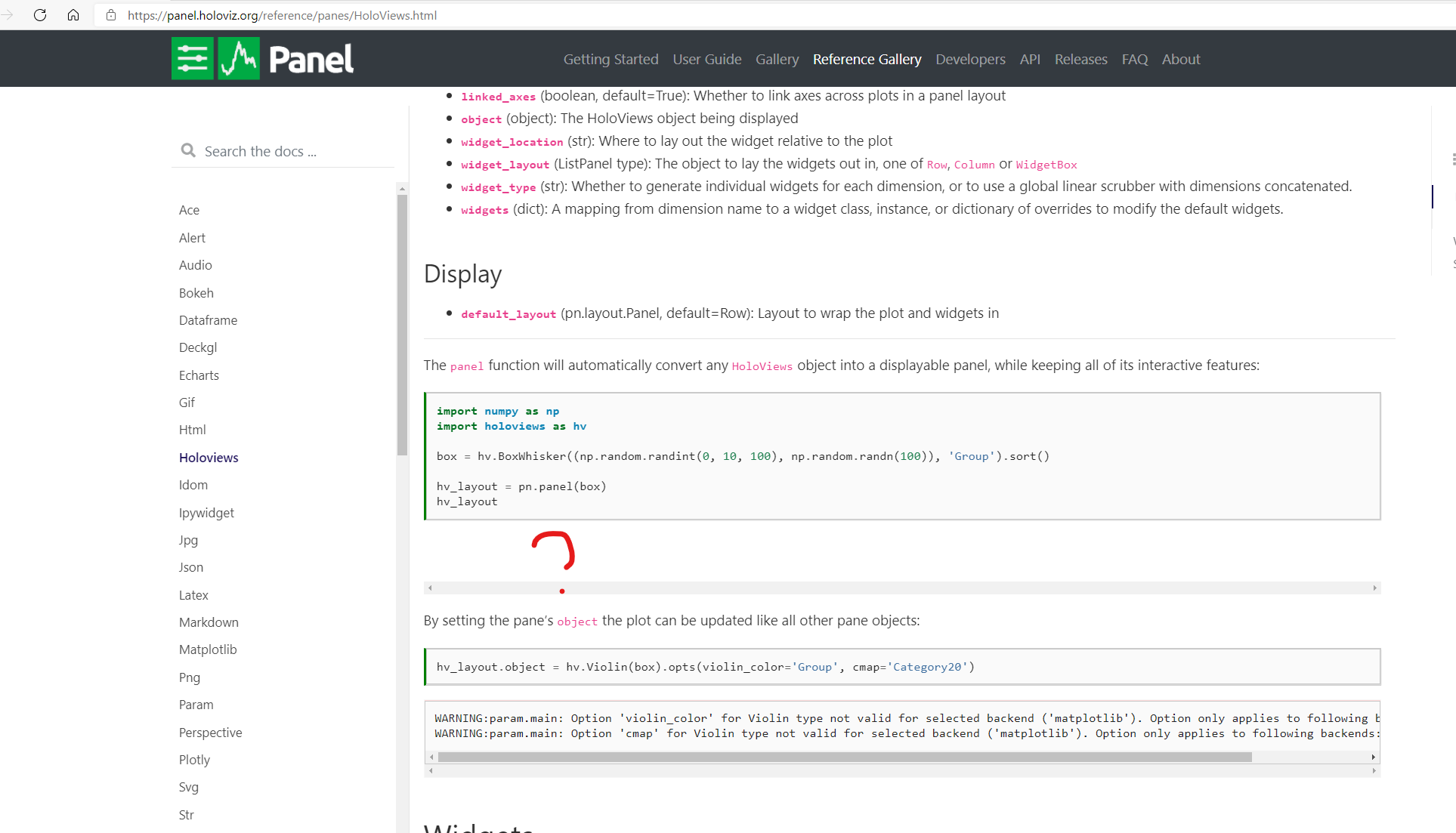This screenshot has height=833, width=1456.
Task: Click the horizontal scrollbar right arrow
Action: (1374, 587)
